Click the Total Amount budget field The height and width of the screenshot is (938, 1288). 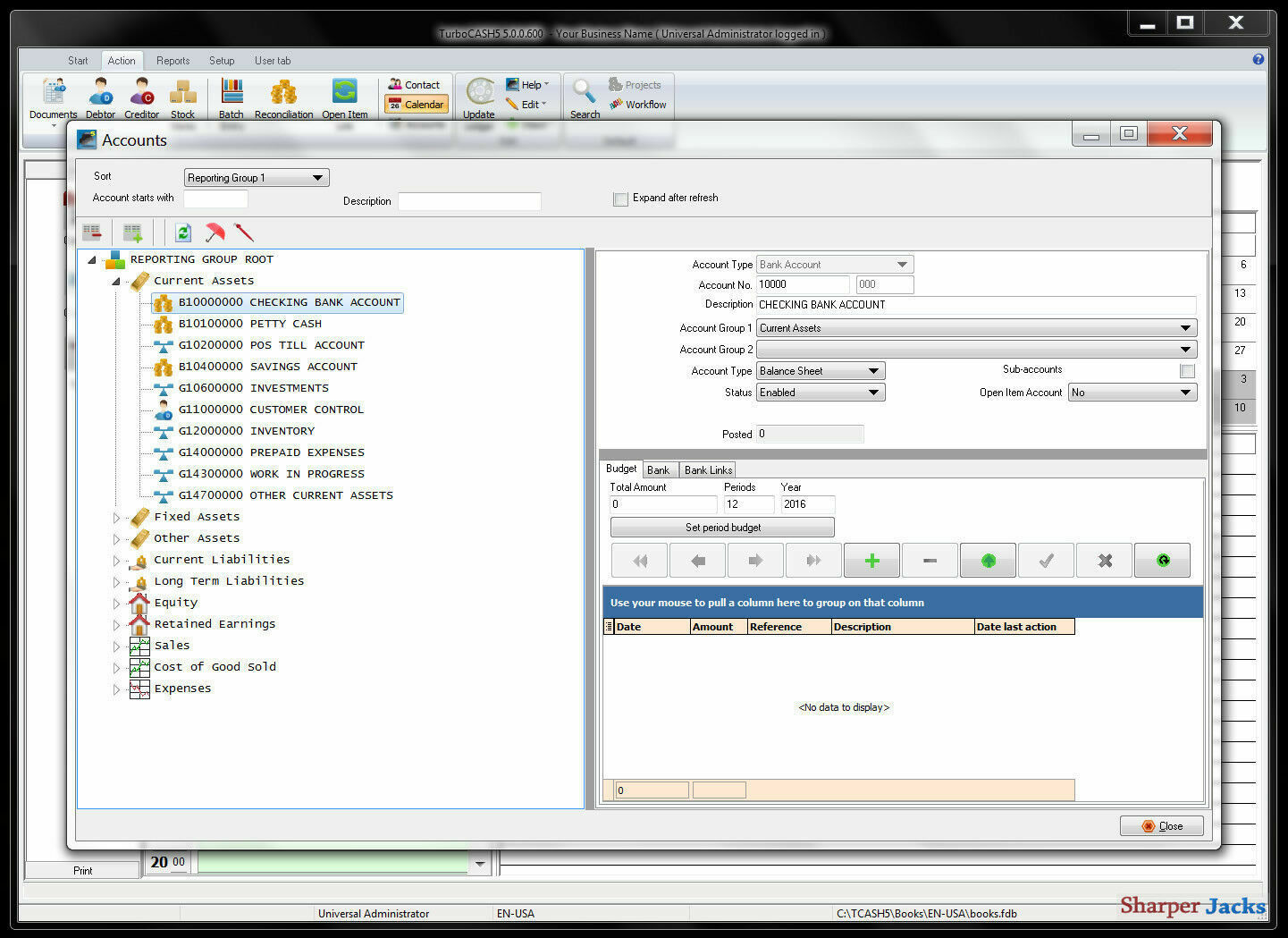point(663,504)
